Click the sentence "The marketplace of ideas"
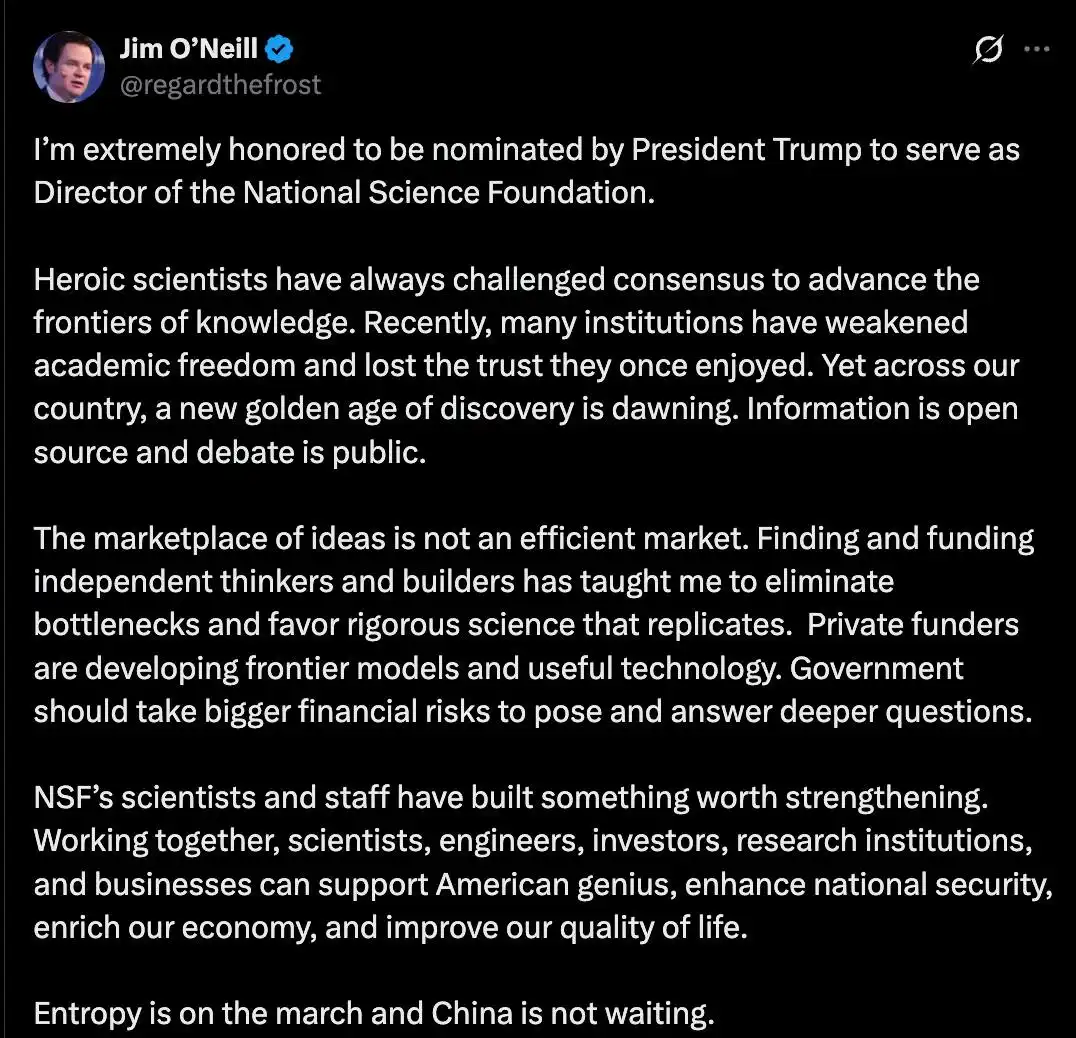 (x=391, y=539)
